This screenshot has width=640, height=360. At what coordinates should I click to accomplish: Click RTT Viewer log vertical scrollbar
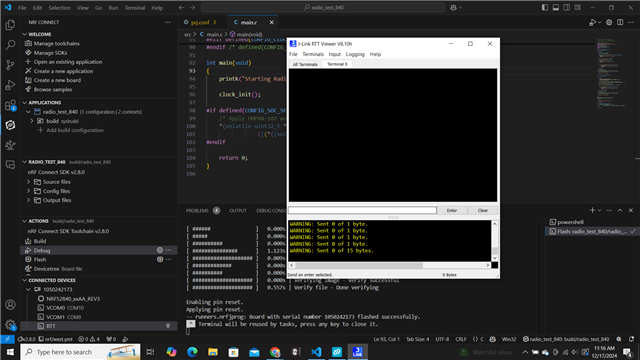pyautogui.click(x=495, y=251)
